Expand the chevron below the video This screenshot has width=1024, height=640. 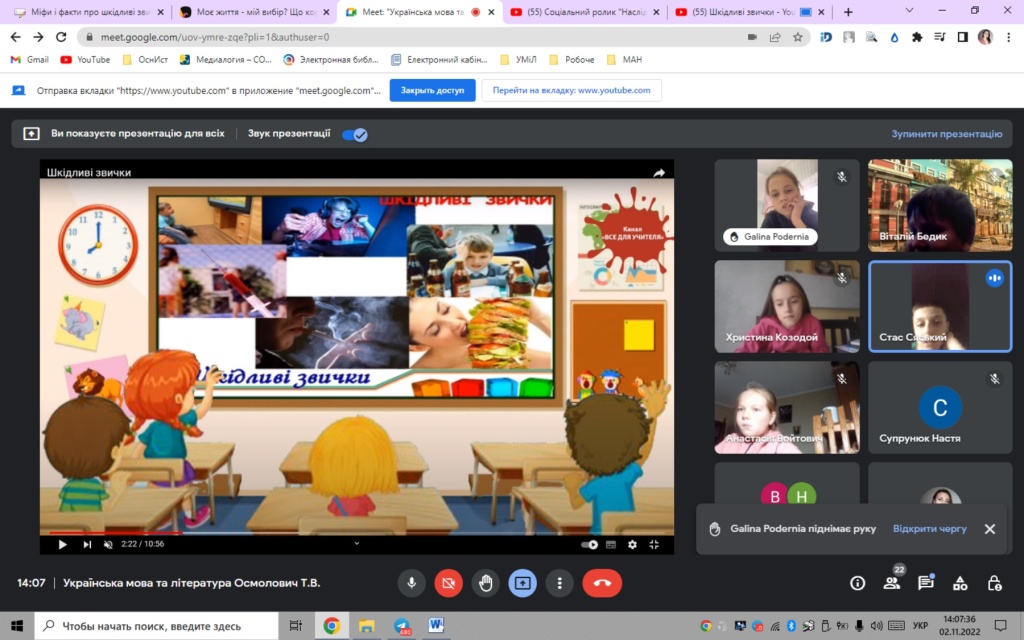click(x=357, y=543)
